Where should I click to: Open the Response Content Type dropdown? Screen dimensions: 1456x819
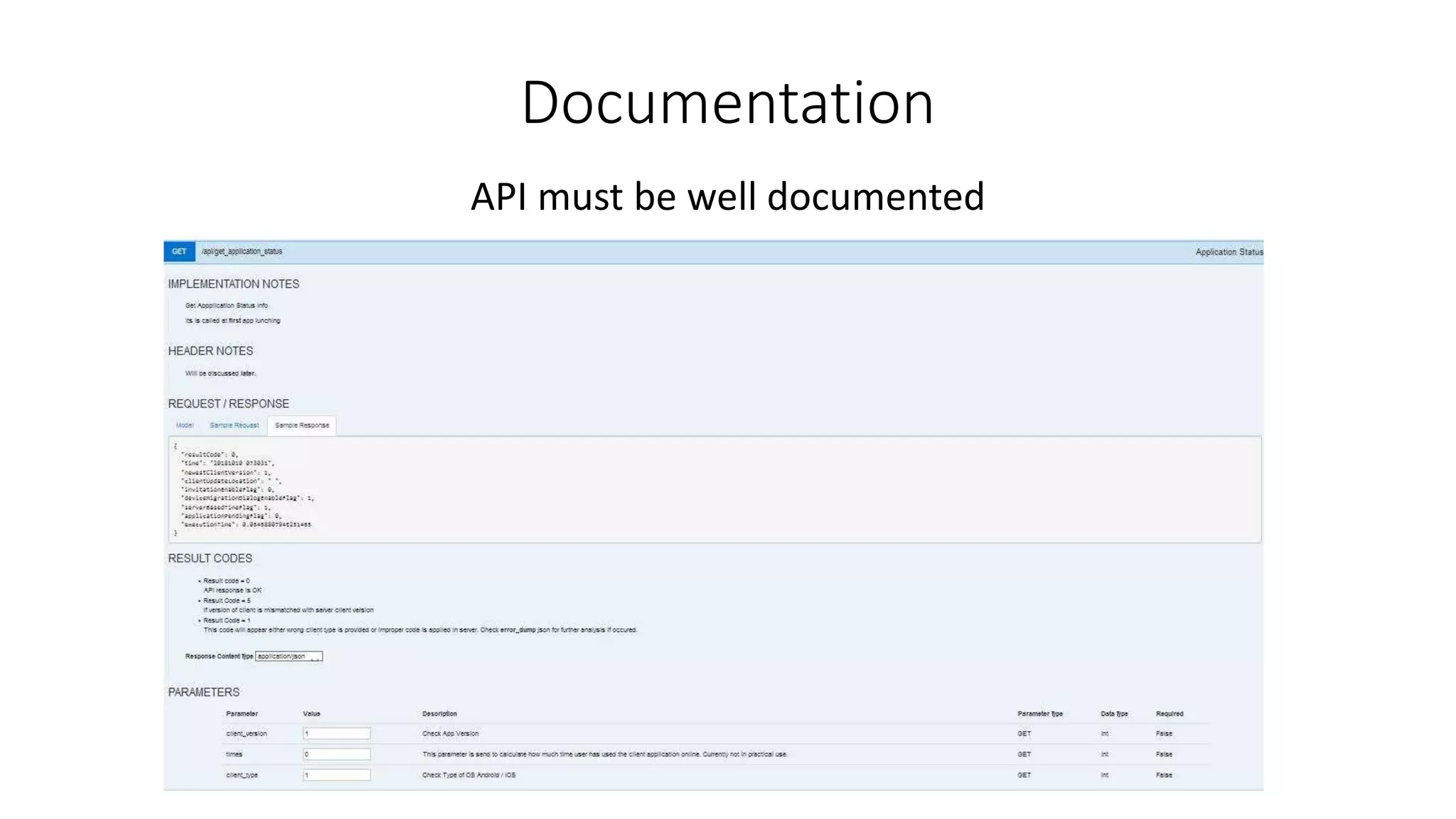pyautogui.click(x=289, y=656)
